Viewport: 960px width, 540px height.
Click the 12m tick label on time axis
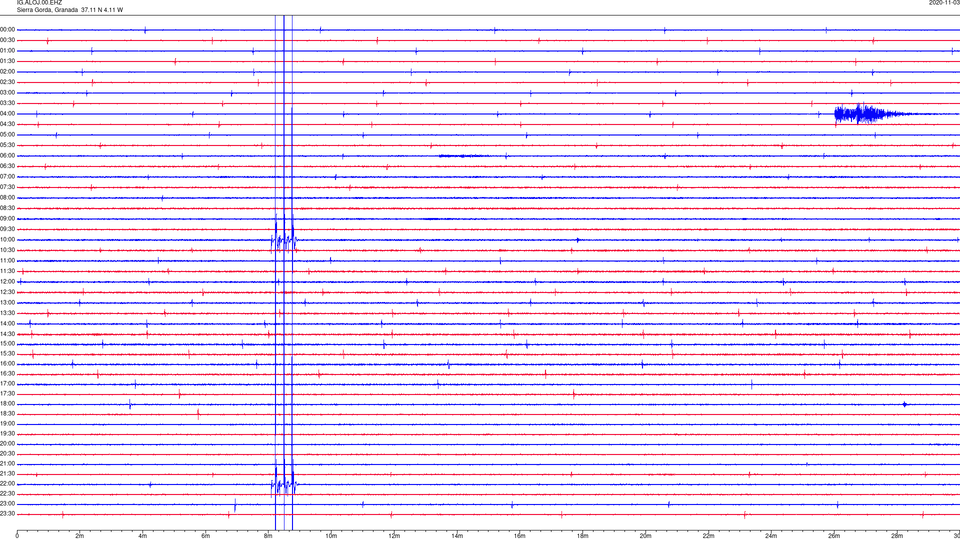pyautogui.click(x=394, y=536)
